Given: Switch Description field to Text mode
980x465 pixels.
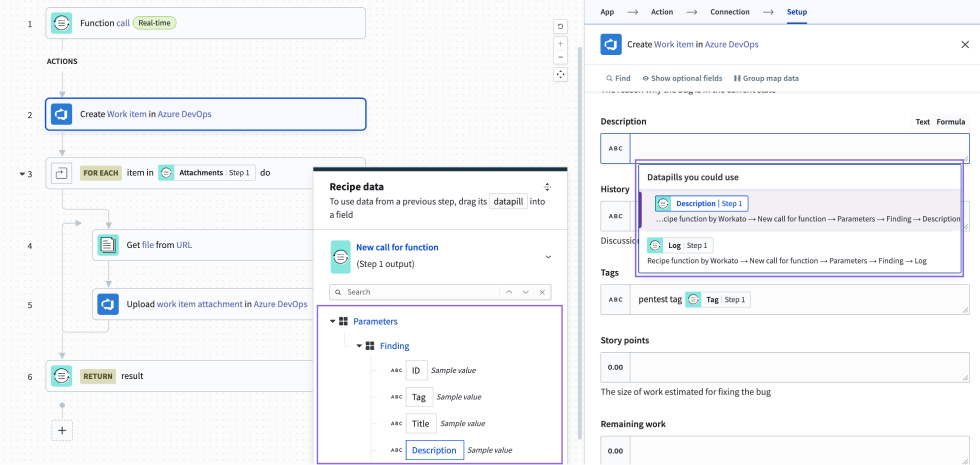Looking at the screenshot, I should click(922, 122).
